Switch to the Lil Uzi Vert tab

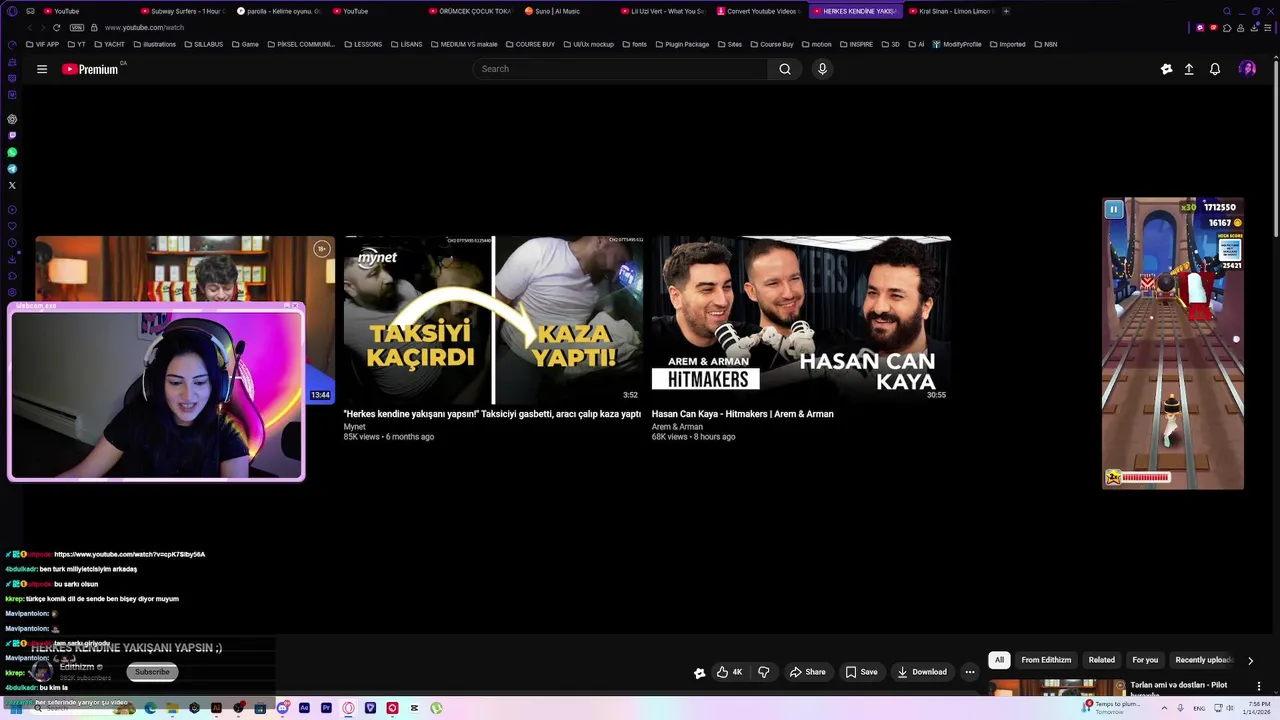tap(661, 11)
